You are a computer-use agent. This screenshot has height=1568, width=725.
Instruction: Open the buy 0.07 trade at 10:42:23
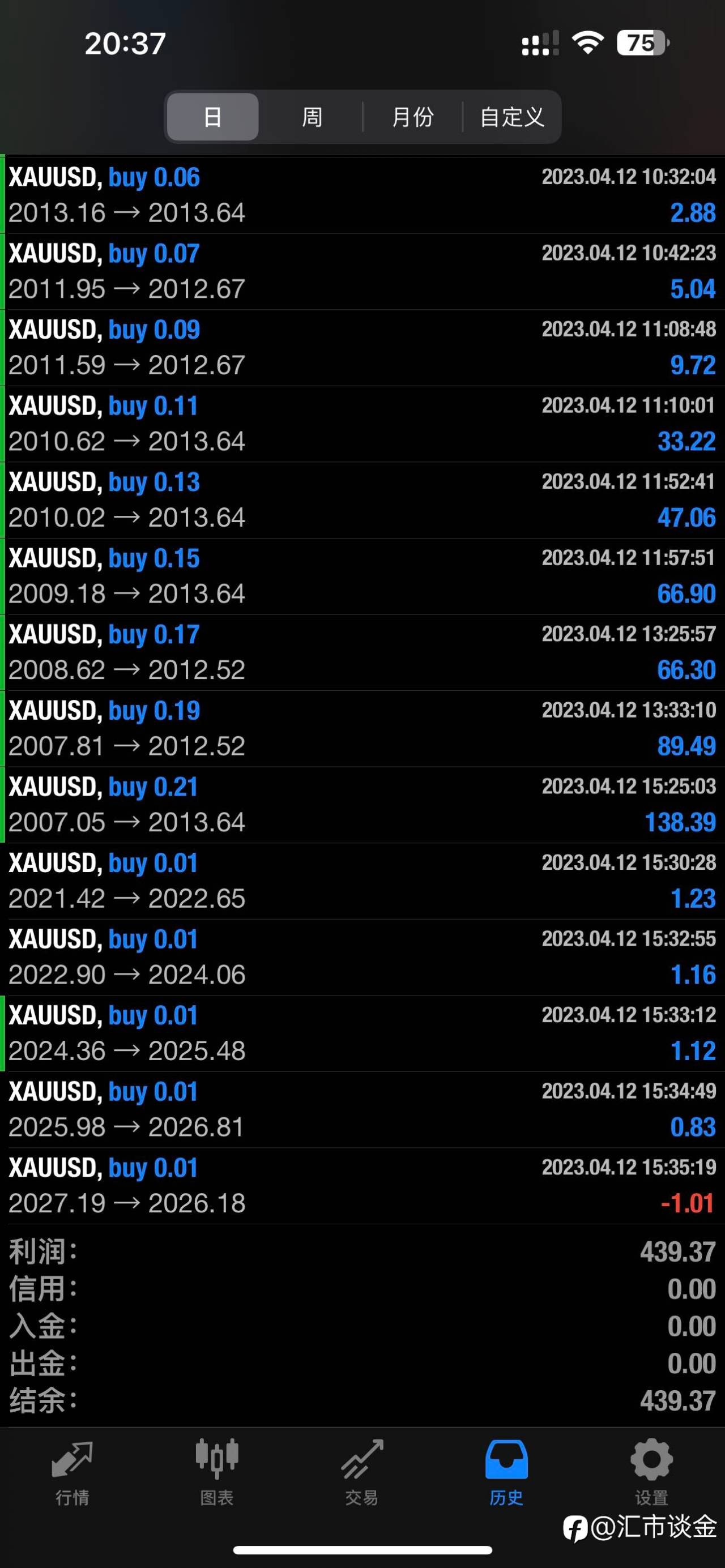point(362,271)
